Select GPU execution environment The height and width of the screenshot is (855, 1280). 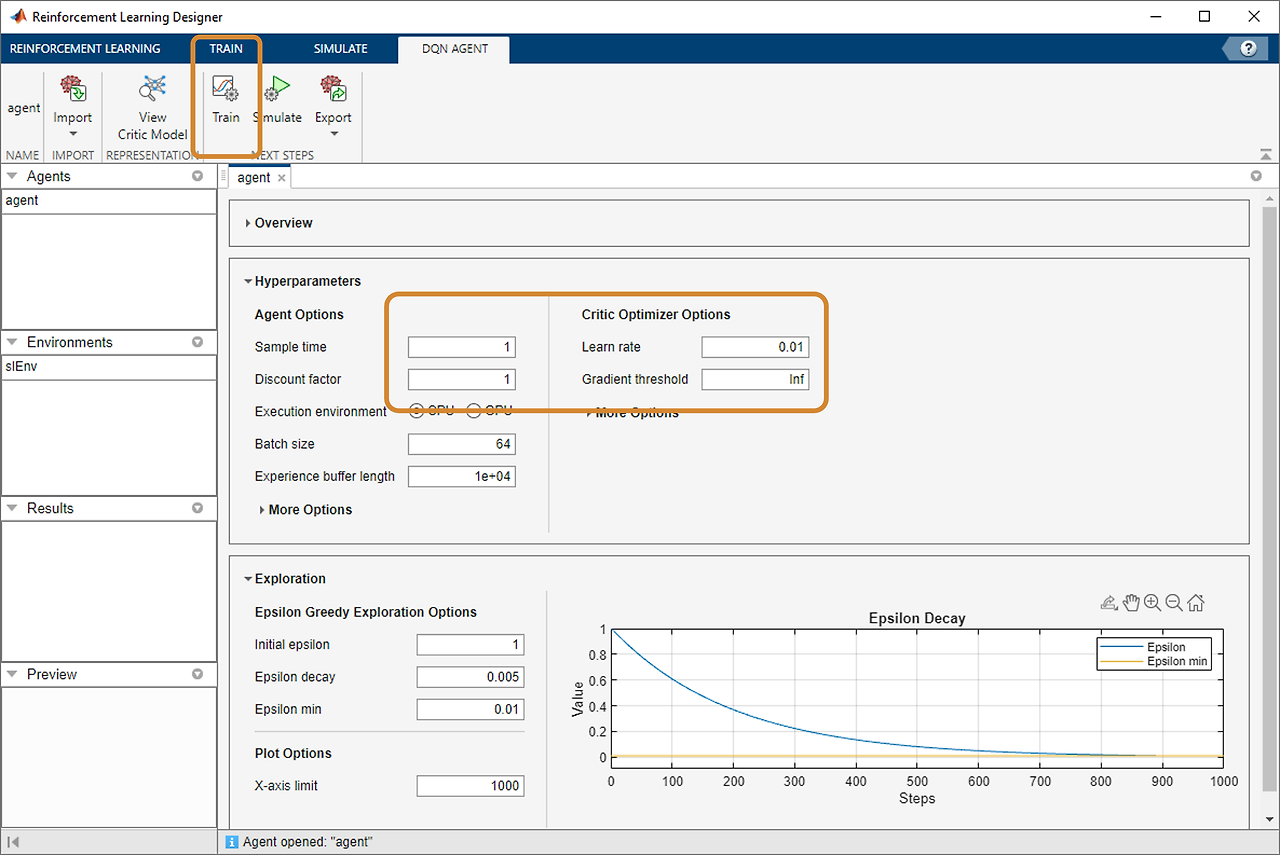(x=474, y=411)
